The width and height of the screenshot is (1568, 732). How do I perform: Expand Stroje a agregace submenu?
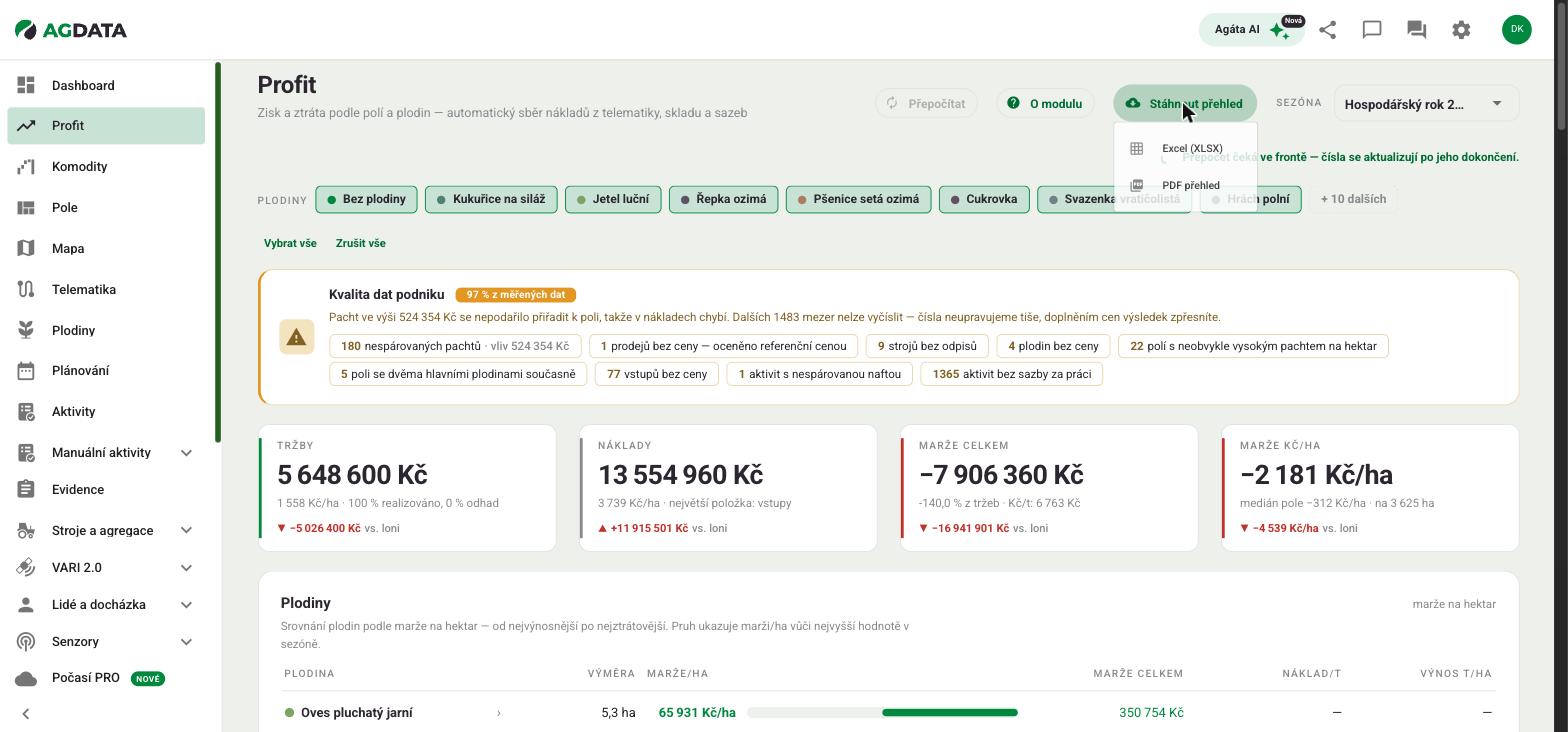coord(186,531)
